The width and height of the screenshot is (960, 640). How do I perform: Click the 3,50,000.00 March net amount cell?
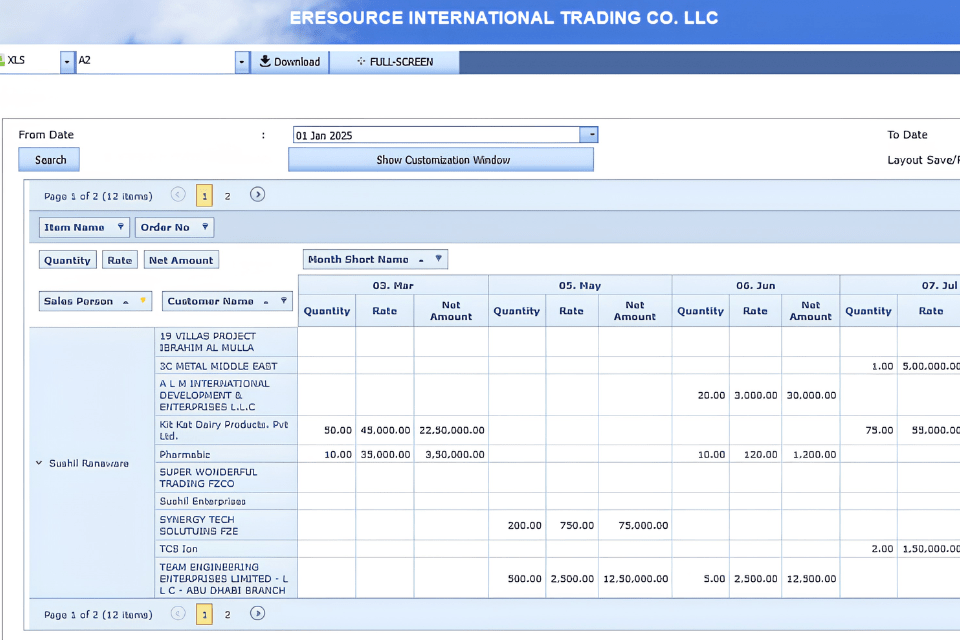click(x=451, y=454)
